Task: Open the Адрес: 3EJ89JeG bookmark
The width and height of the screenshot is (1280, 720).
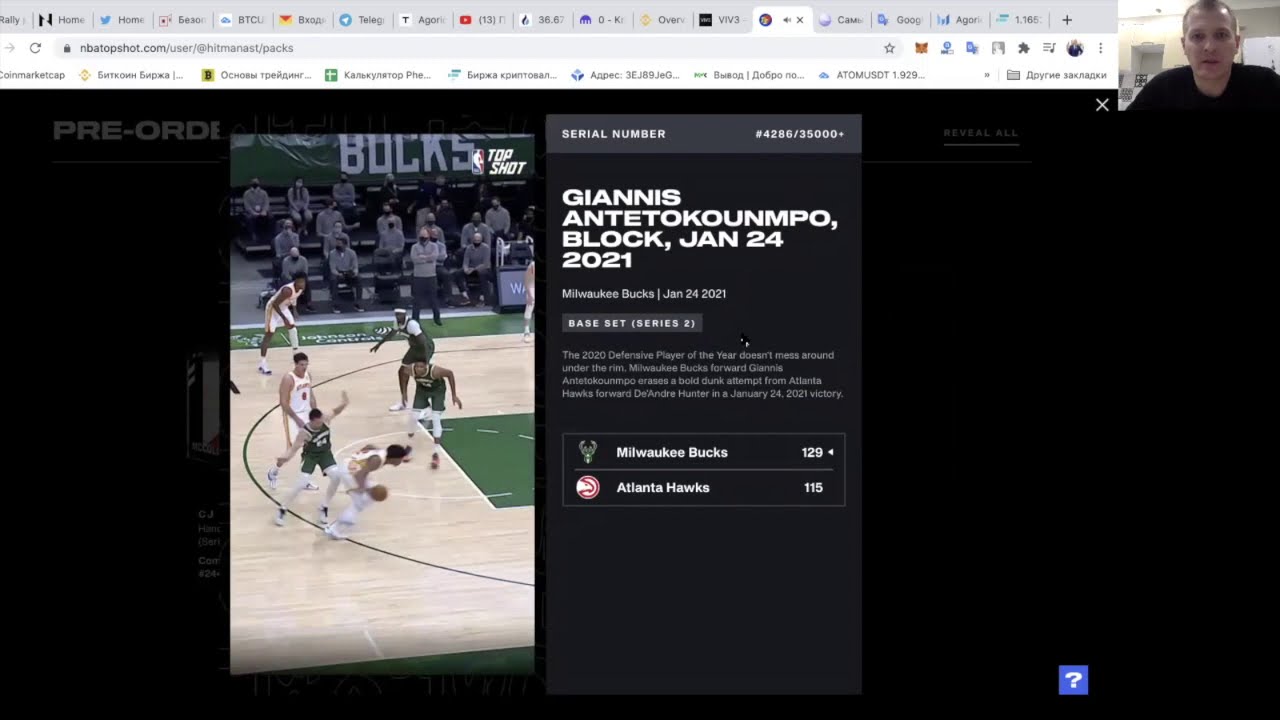Action: (x=625, y=75)
